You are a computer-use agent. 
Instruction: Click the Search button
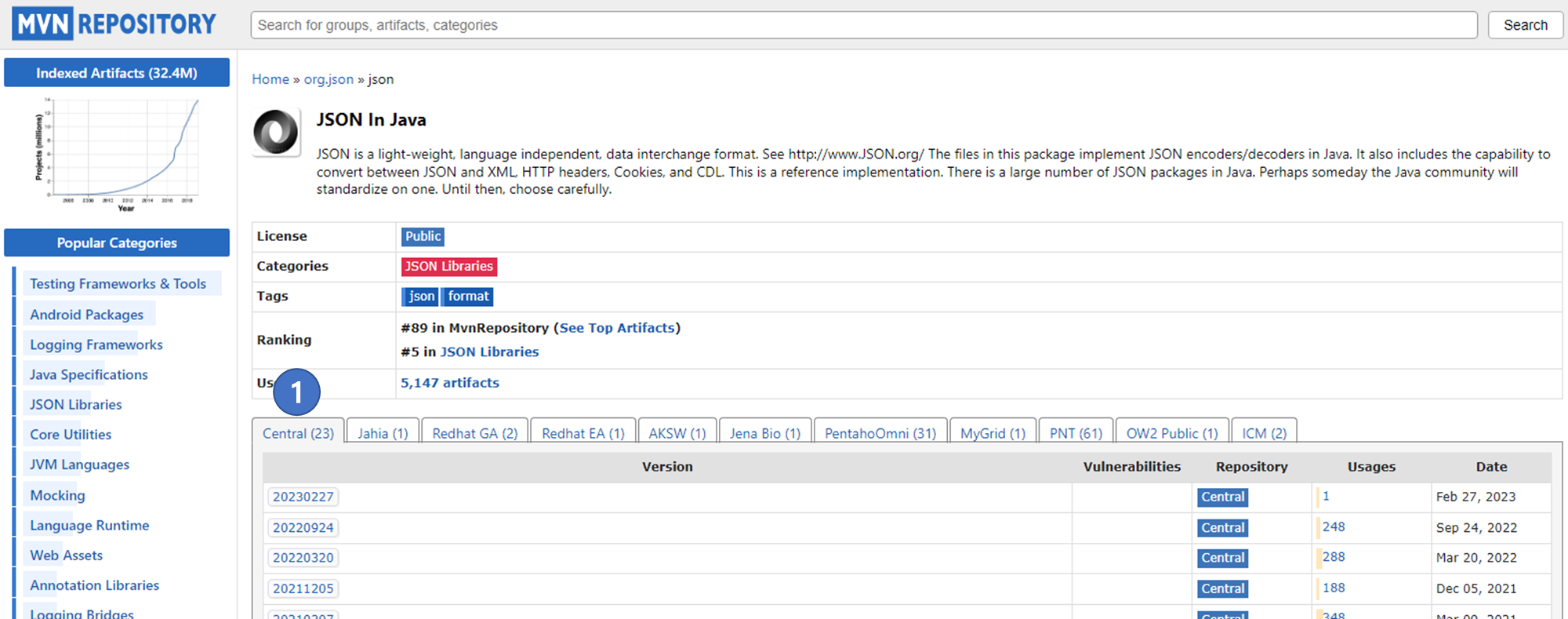(x=1525, y=25)
